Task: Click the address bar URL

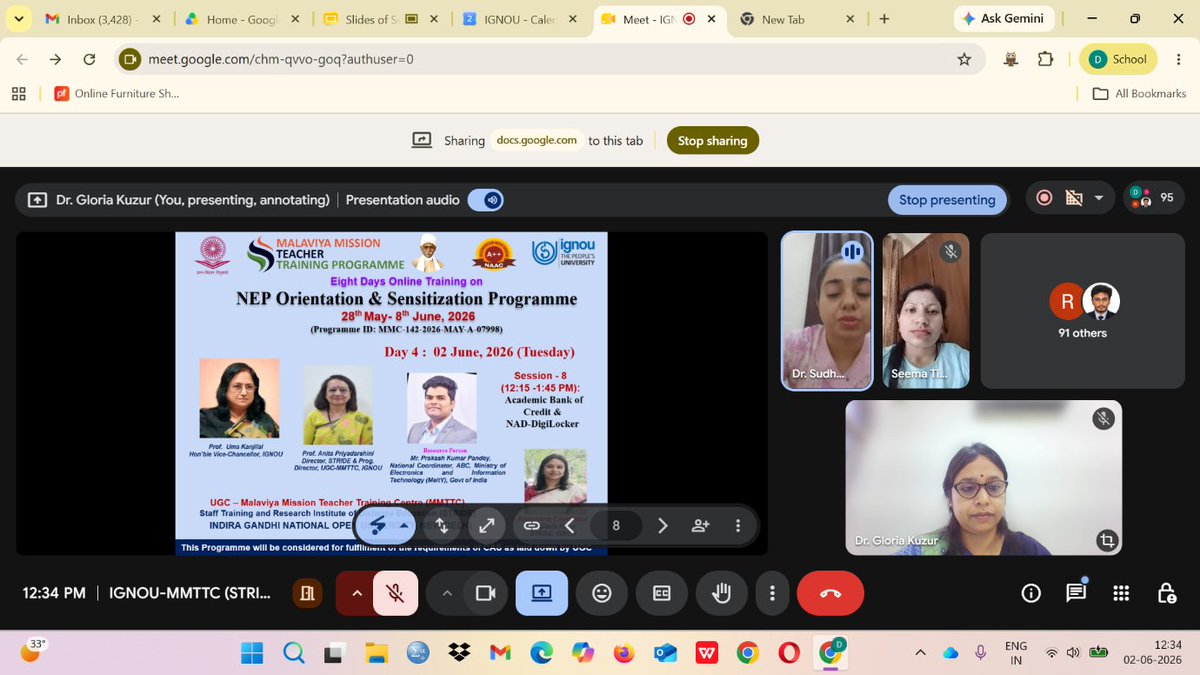Action: [x=281, y=59]
